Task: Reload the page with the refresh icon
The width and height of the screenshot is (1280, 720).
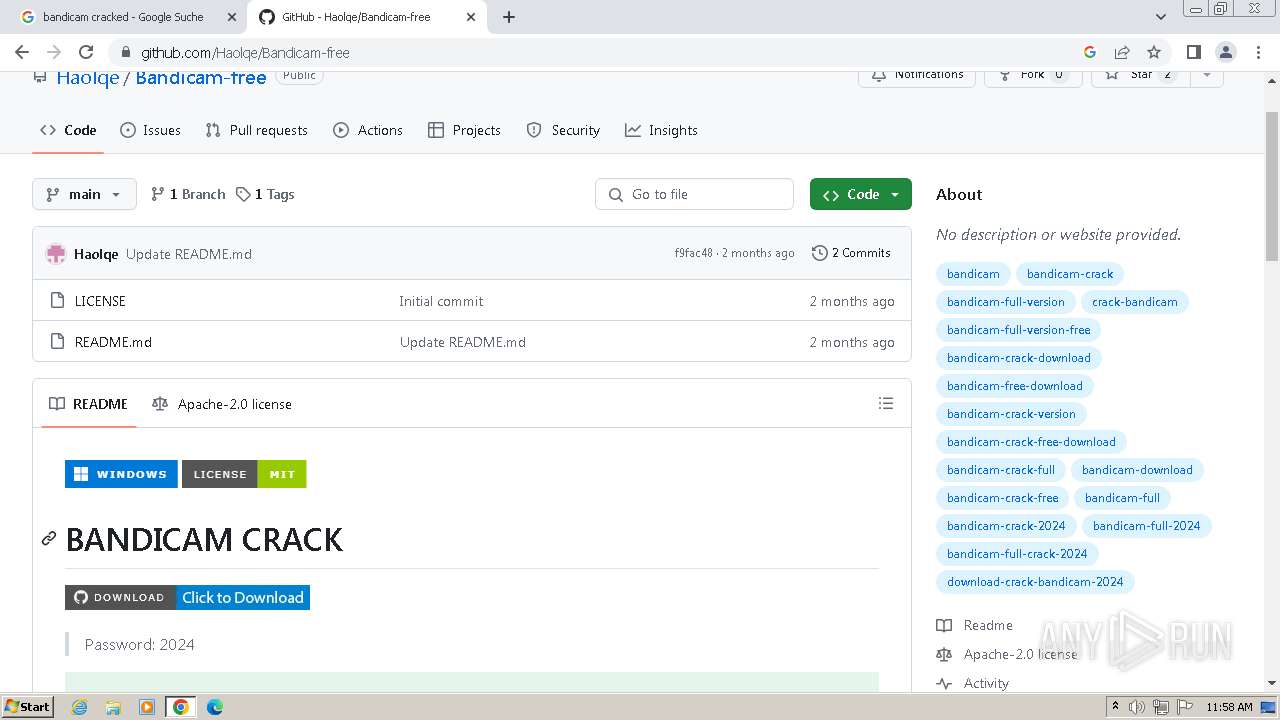Action: [x=86, y=52]
